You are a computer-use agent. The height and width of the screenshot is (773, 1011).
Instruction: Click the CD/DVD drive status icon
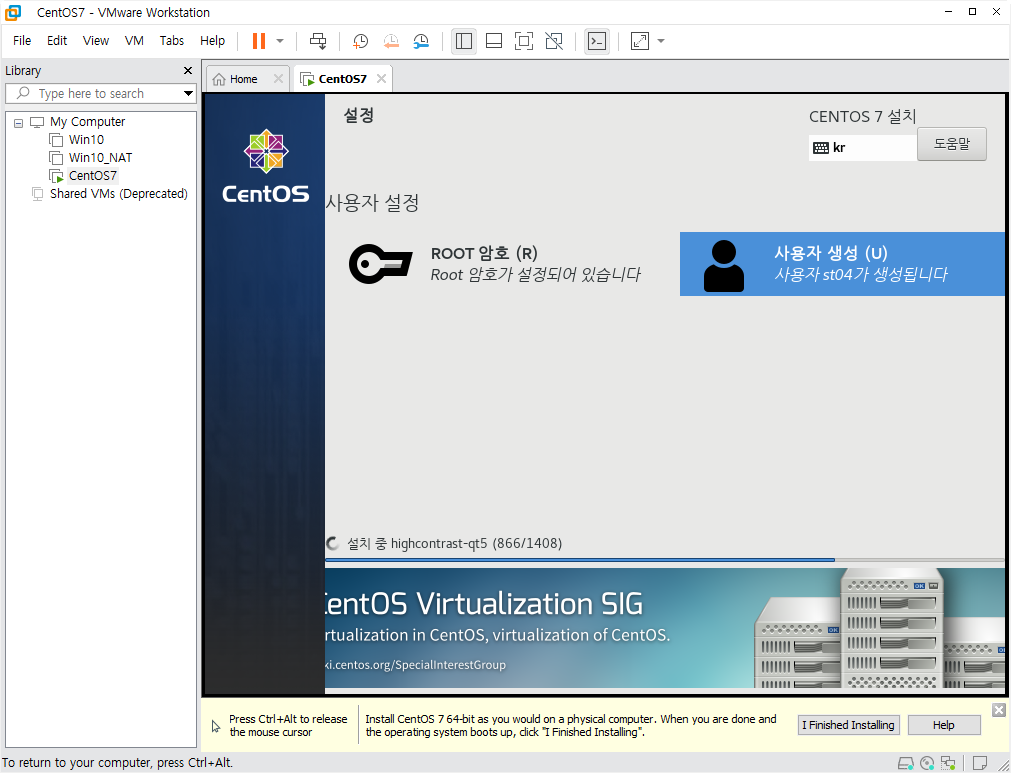coord(927,763)
